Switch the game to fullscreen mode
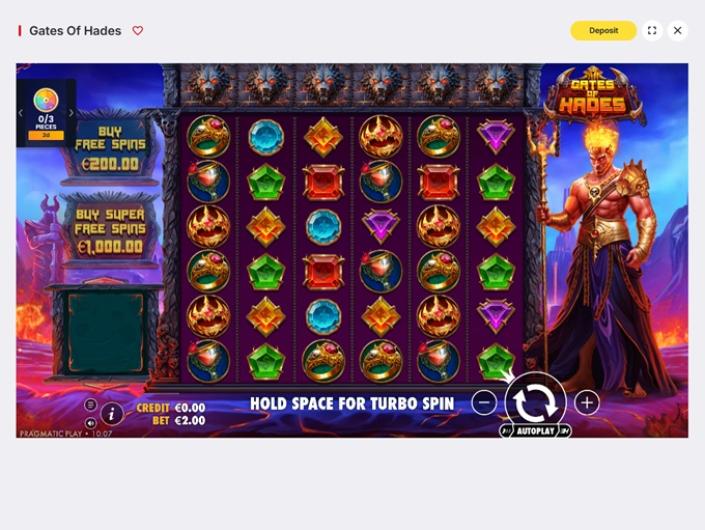Viewport: 705px width, 530px height. pos(652,31)
